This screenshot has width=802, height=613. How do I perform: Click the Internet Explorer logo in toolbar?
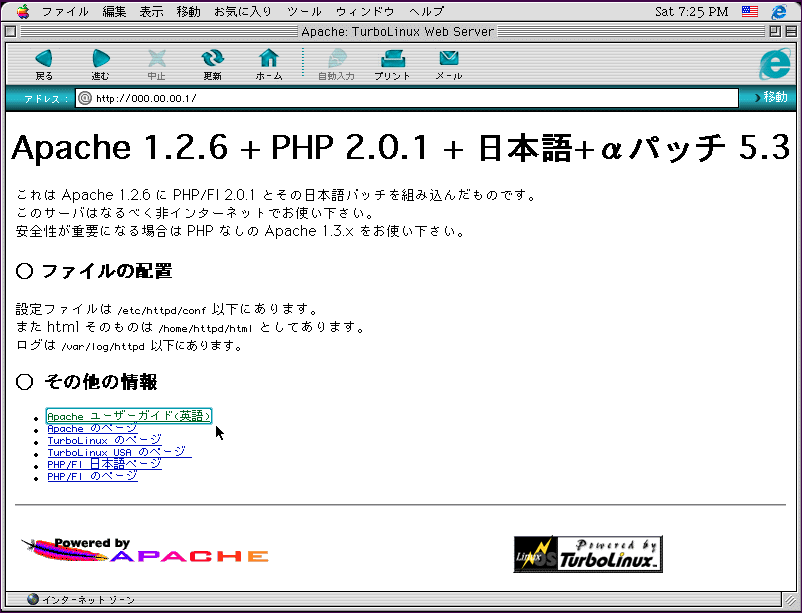(x=775, y=63)
